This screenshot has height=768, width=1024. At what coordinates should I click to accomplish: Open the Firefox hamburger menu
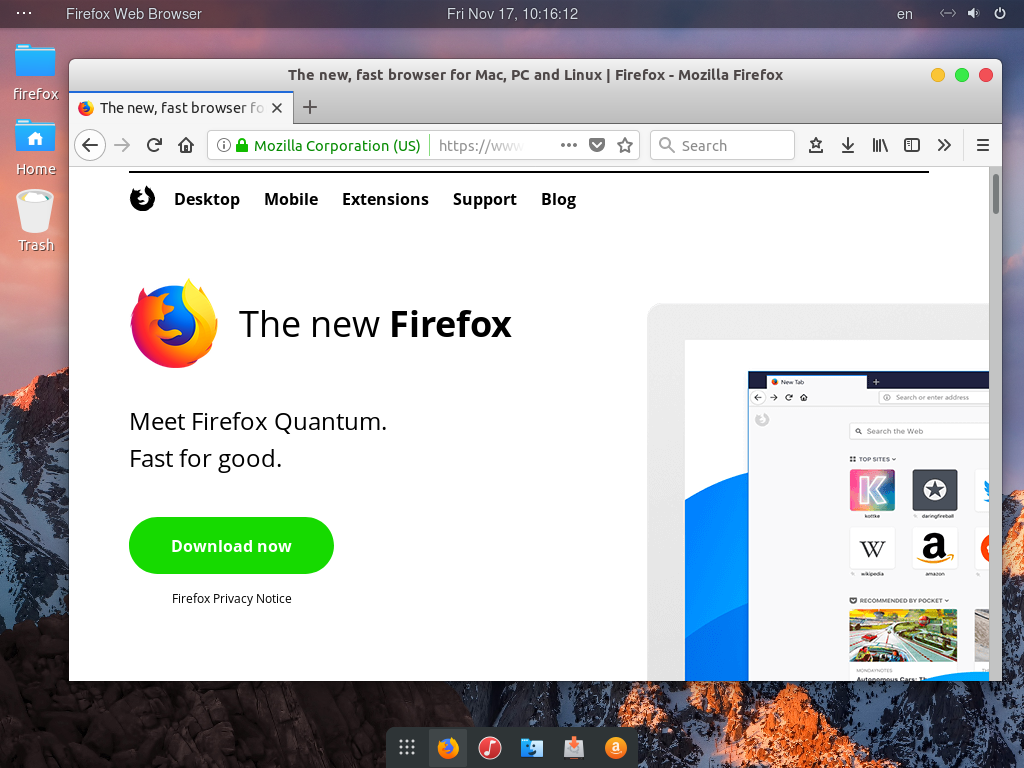tap(982, 145)
